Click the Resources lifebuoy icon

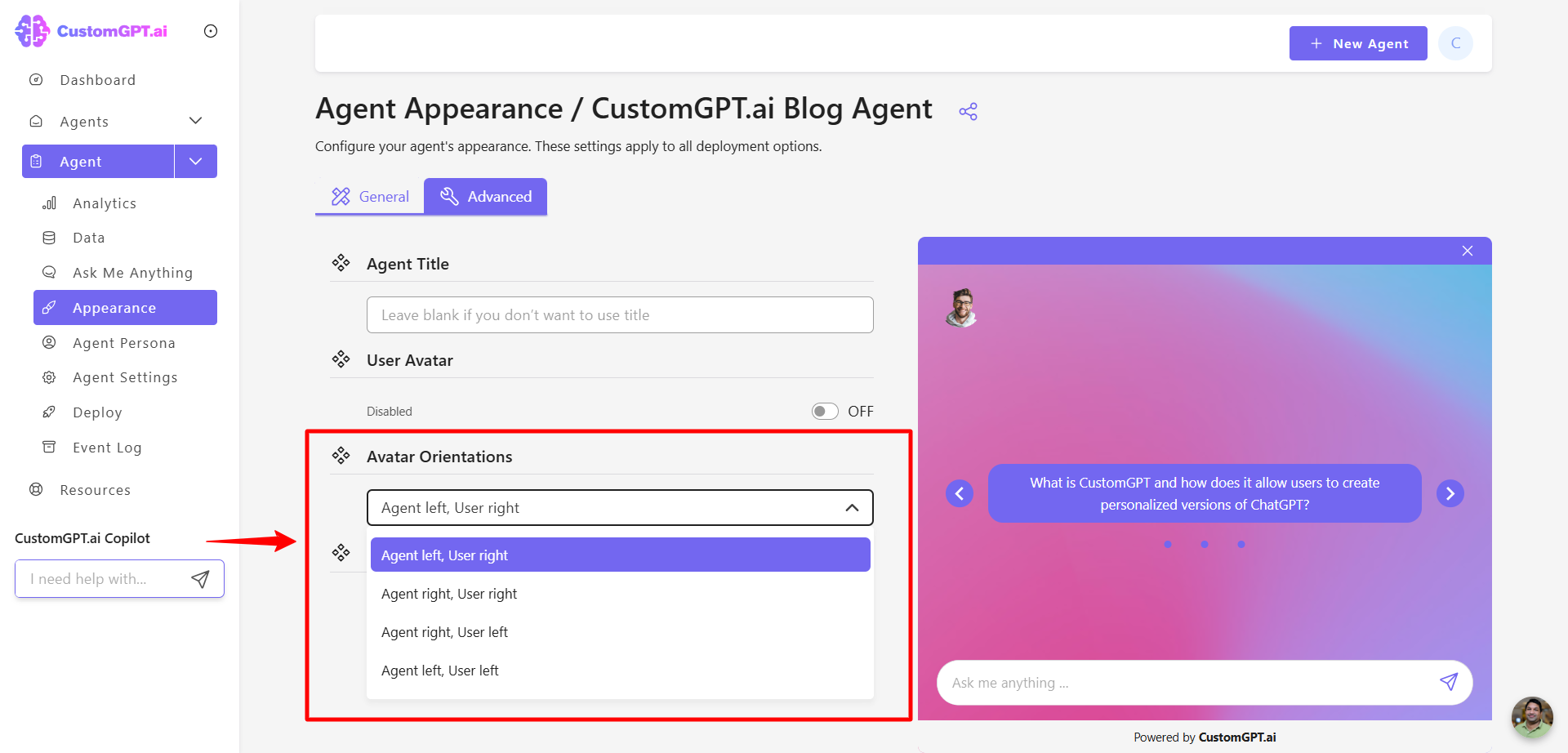[x=36, y=489]
